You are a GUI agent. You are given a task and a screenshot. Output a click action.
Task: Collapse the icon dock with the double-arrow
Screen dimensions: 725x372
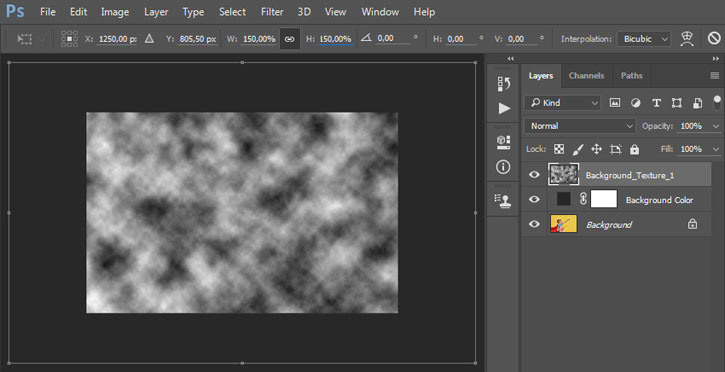(510, 59)
